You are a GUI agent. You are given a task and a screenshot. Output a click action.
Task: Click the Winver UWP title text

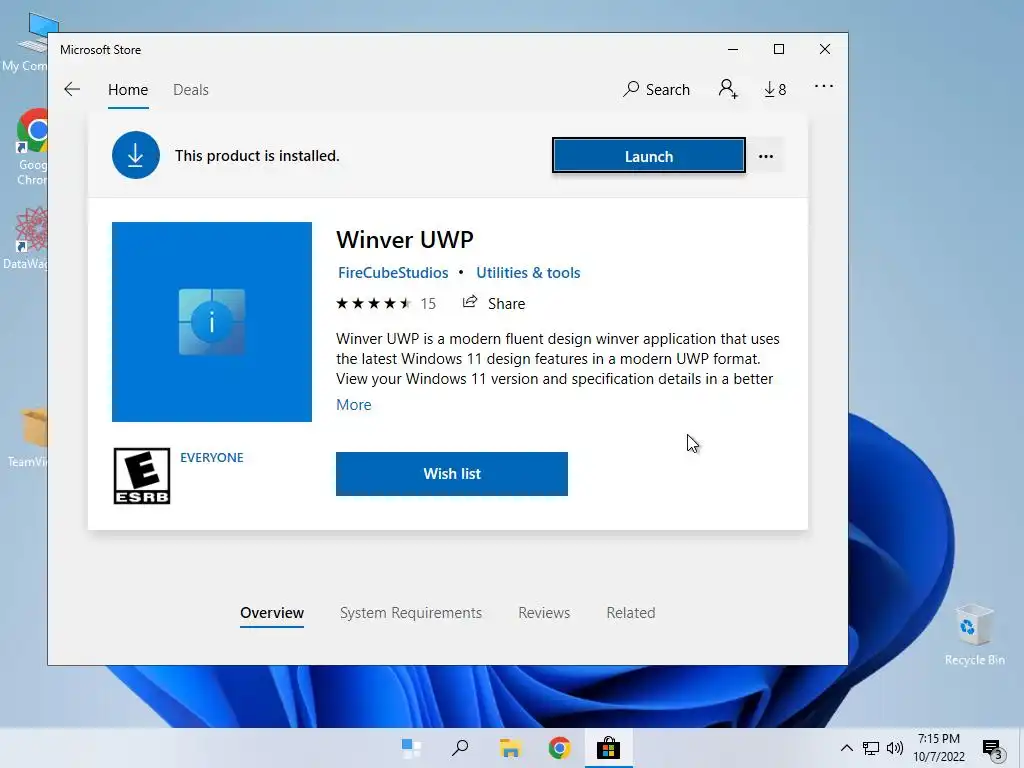(405, 240)
